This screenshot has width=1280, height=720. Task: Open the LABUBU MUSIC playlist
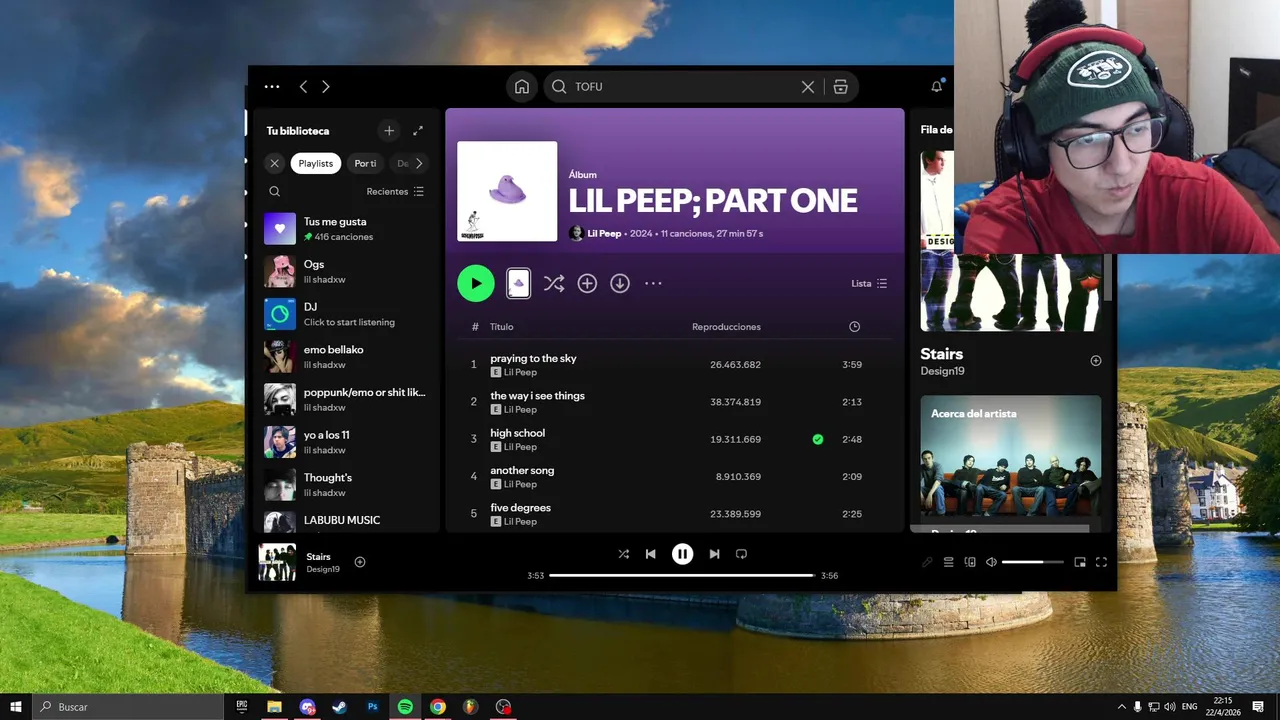pyautogui.click(x=346, y=521)
